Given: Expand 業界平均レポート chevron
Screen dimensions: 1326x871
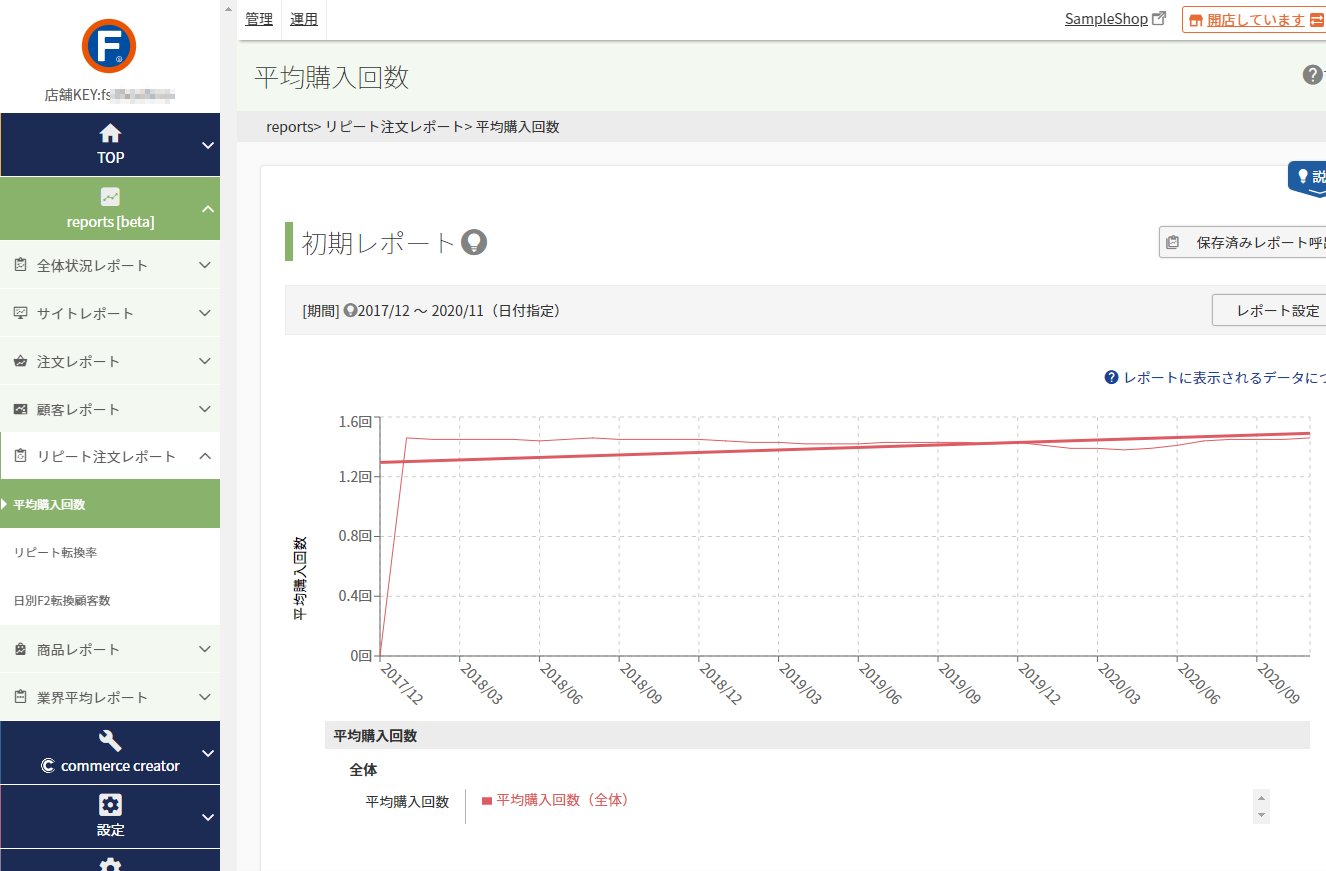Looking at the screenshot, I should [204, 697].
